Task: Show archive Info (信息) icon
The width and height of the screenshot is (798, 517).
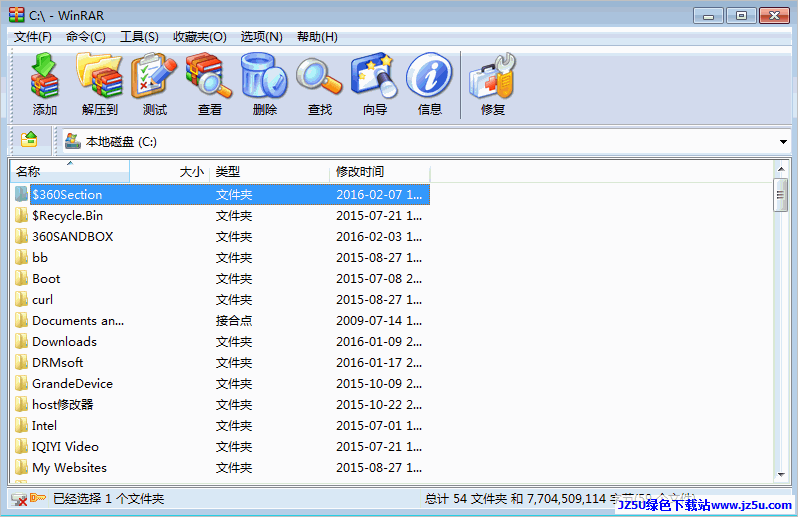Action: pos(429,84)
